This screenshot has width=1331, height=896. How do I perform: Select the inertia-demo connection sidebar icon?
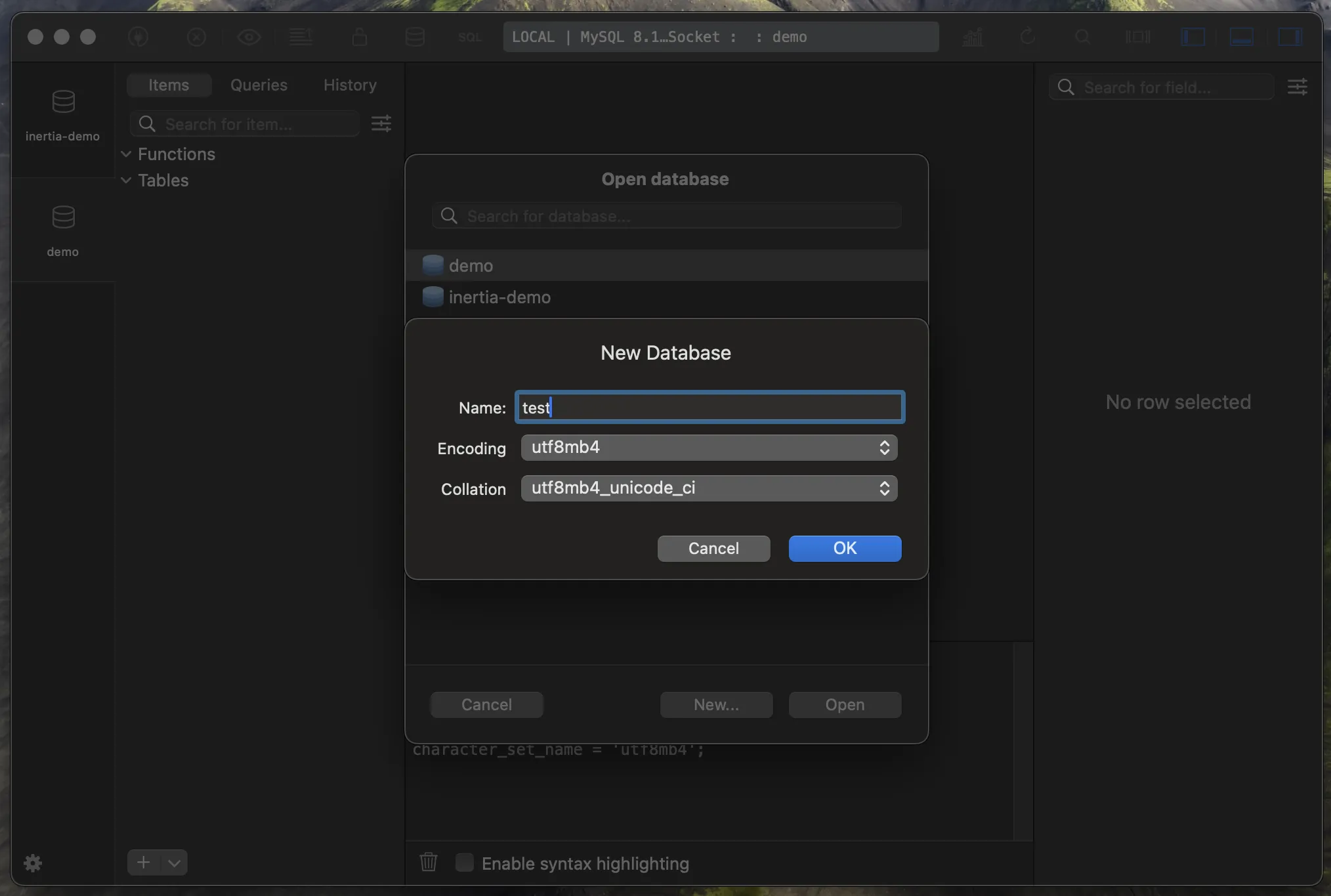63,116
